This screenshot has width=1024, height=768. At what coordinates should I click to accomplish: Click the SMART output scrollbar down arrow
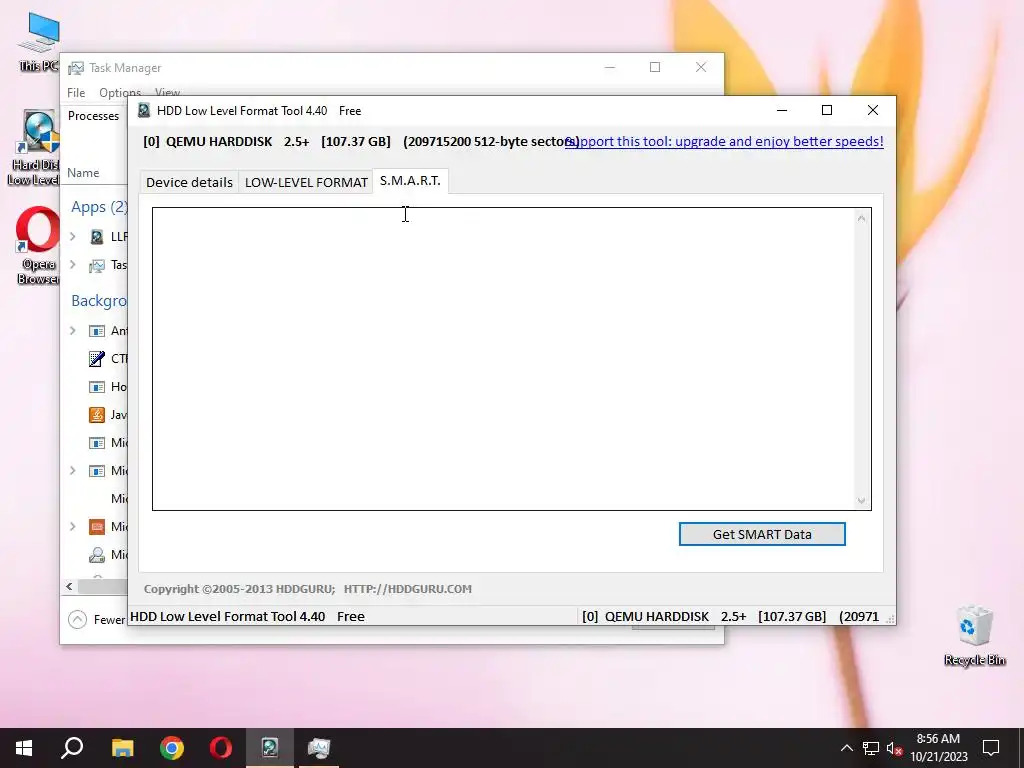coord(861,500)
